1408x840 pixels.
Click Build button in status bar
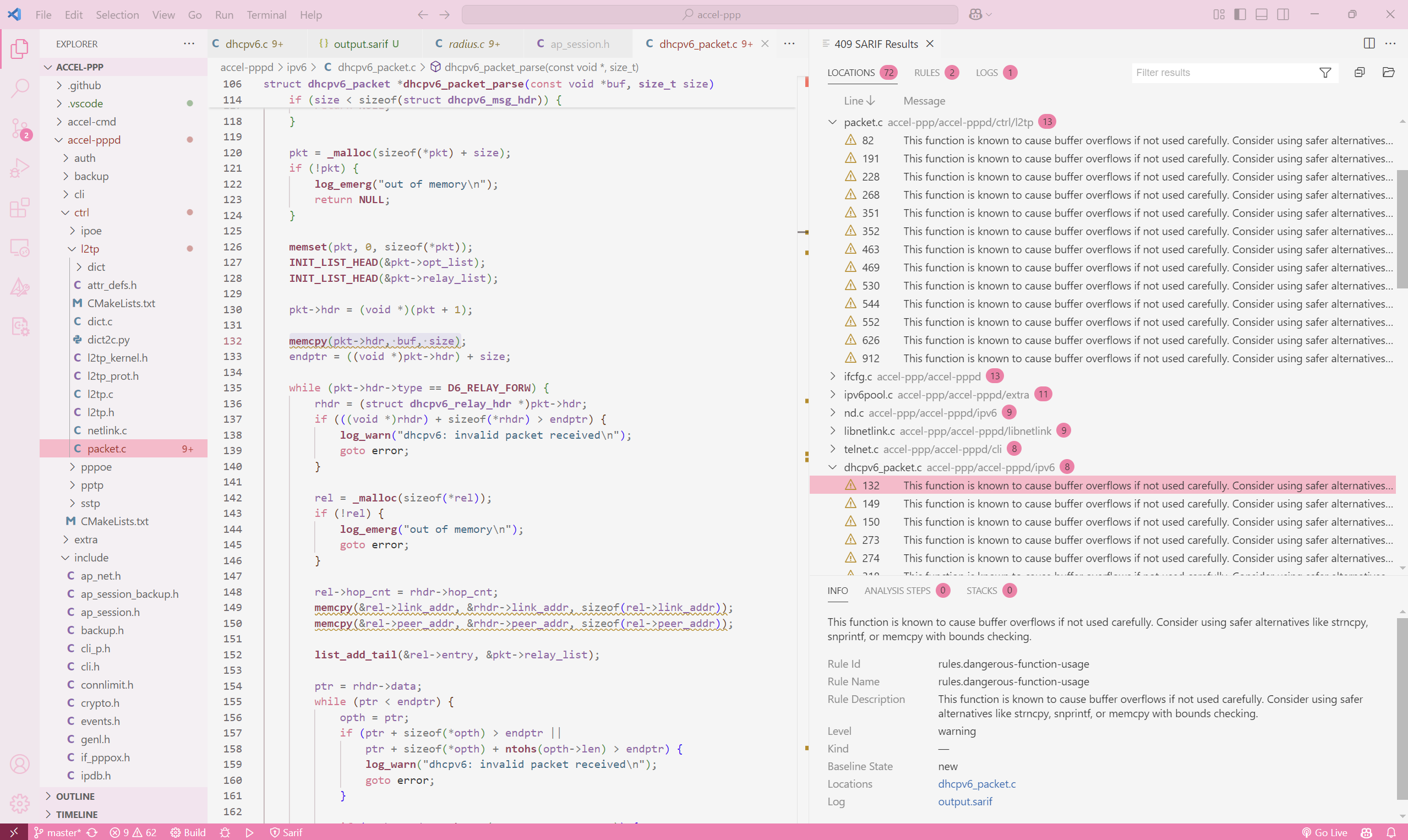pyautogui.click(x=188, y=832)
